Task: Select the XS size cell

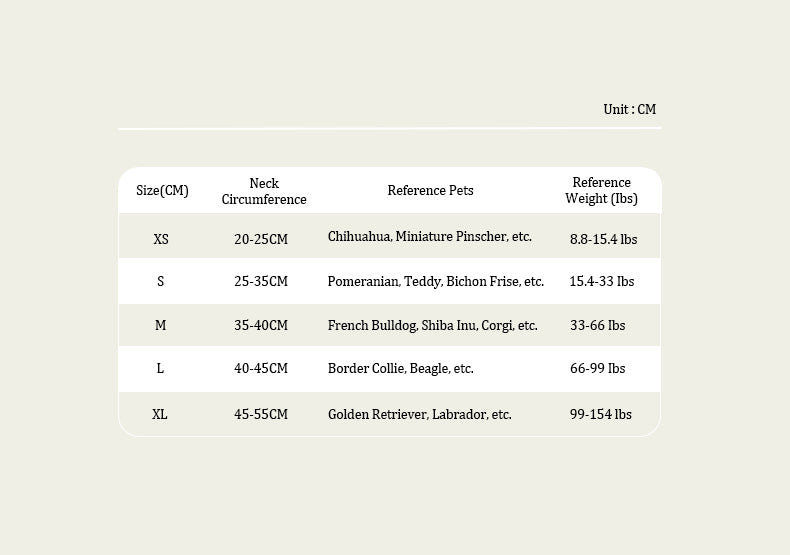Action: [161, 239]
